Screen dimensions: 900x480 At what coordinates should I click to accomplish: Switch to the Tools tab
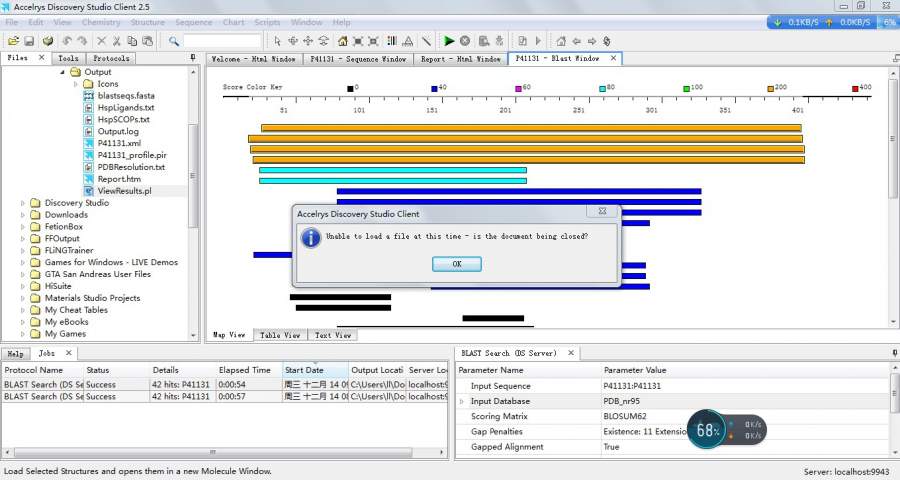point(68,58)
